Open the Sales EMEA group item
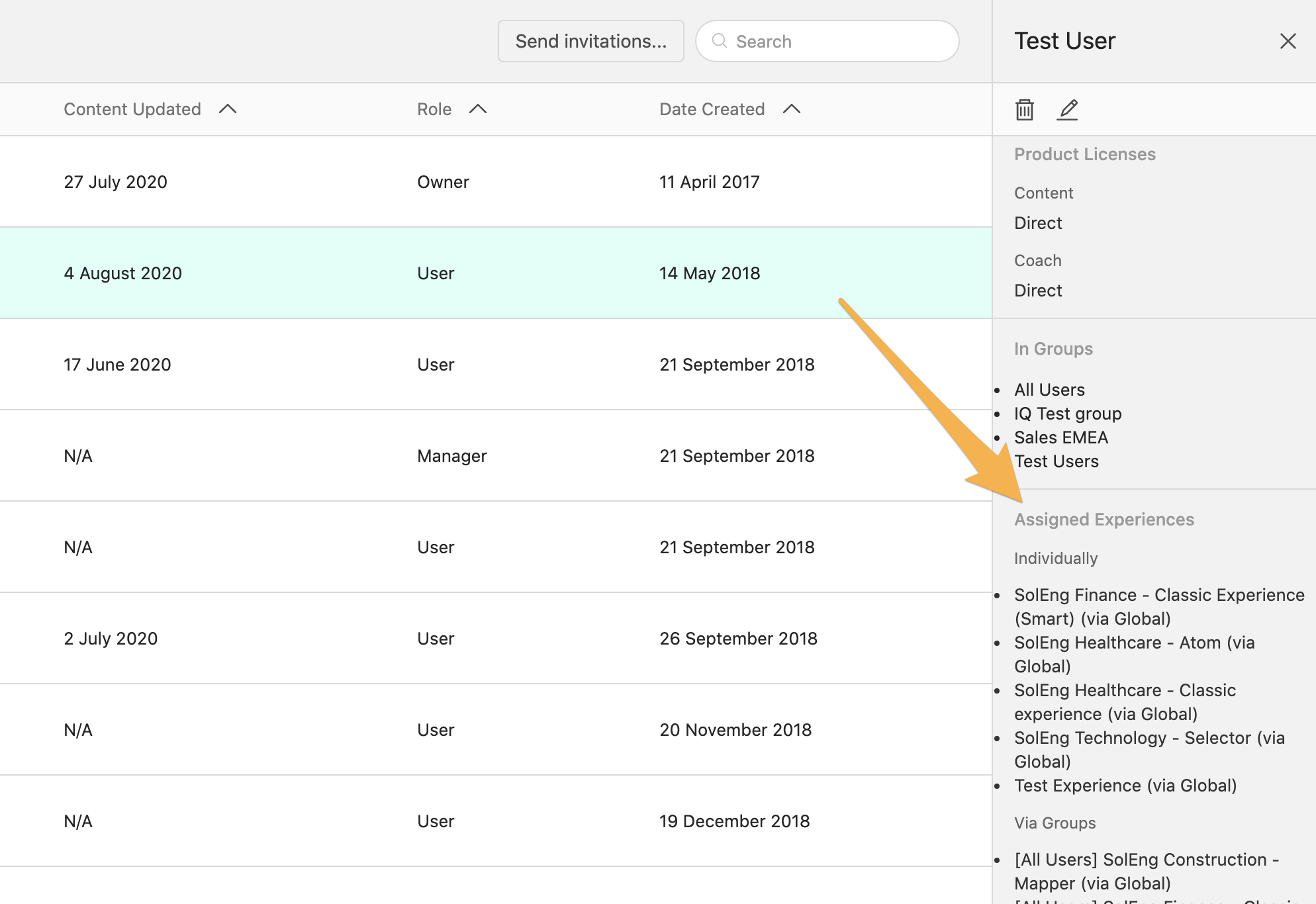 tap(1061, 437)
